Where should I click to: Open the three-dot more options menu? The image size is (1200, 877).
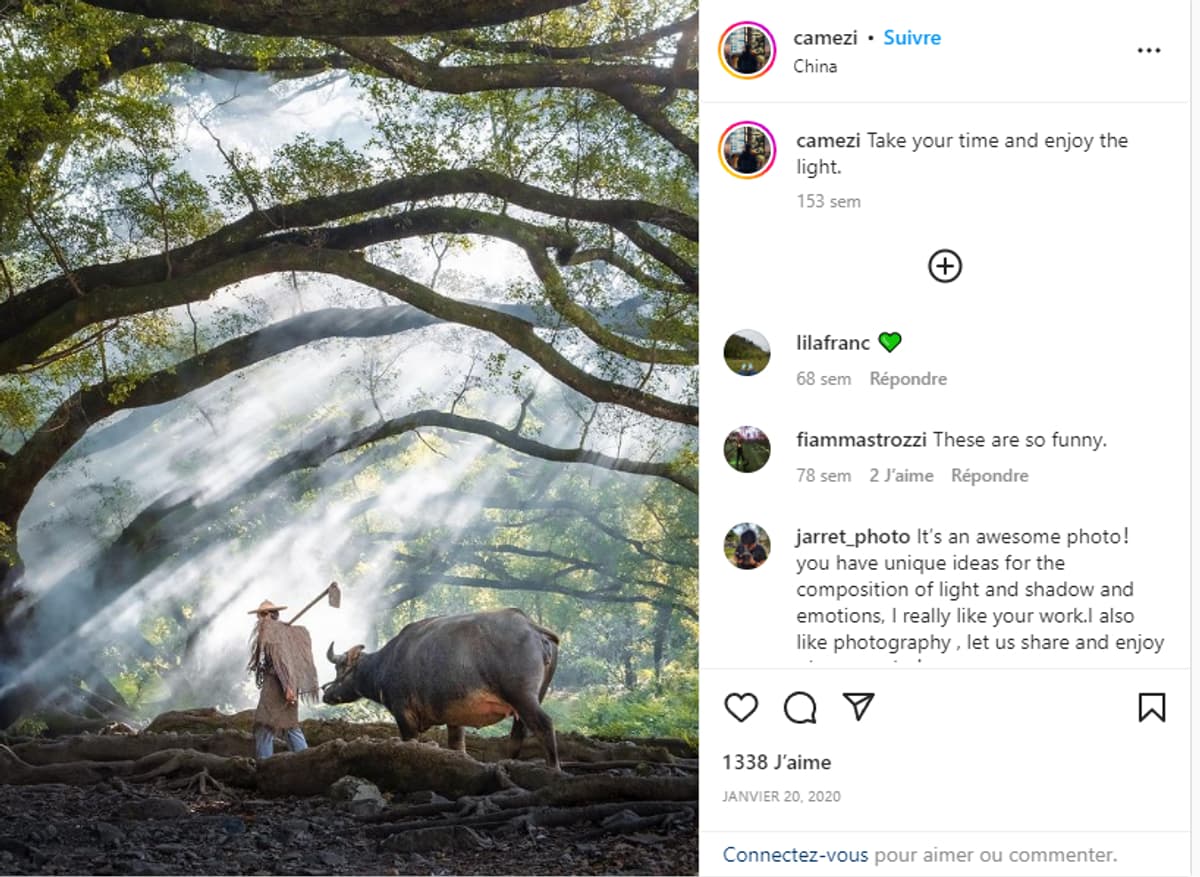1149,51
